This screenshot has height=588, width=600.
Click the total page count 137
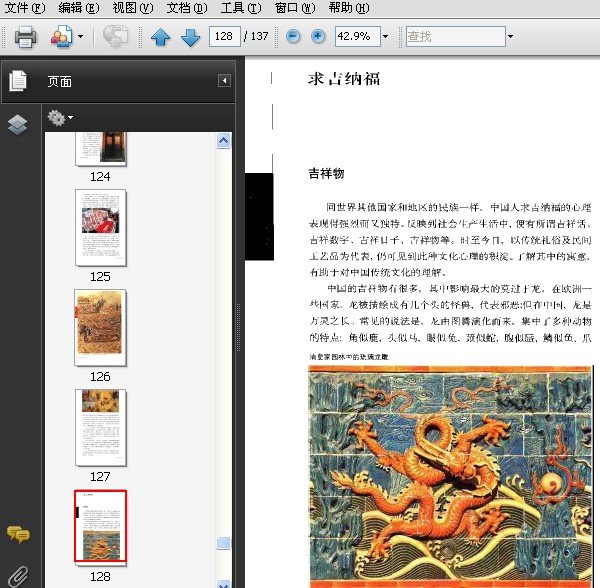[x=259, y=36]
